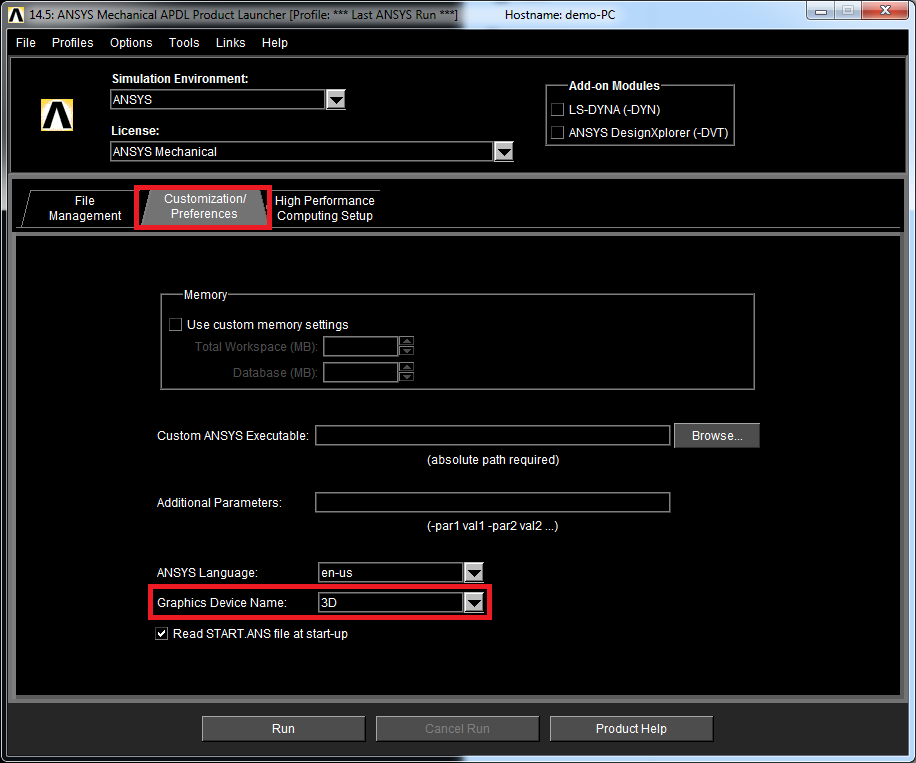Expand the Graphics Device Name dropdown arrow
The image size is (916, 763).
[474, 602]
